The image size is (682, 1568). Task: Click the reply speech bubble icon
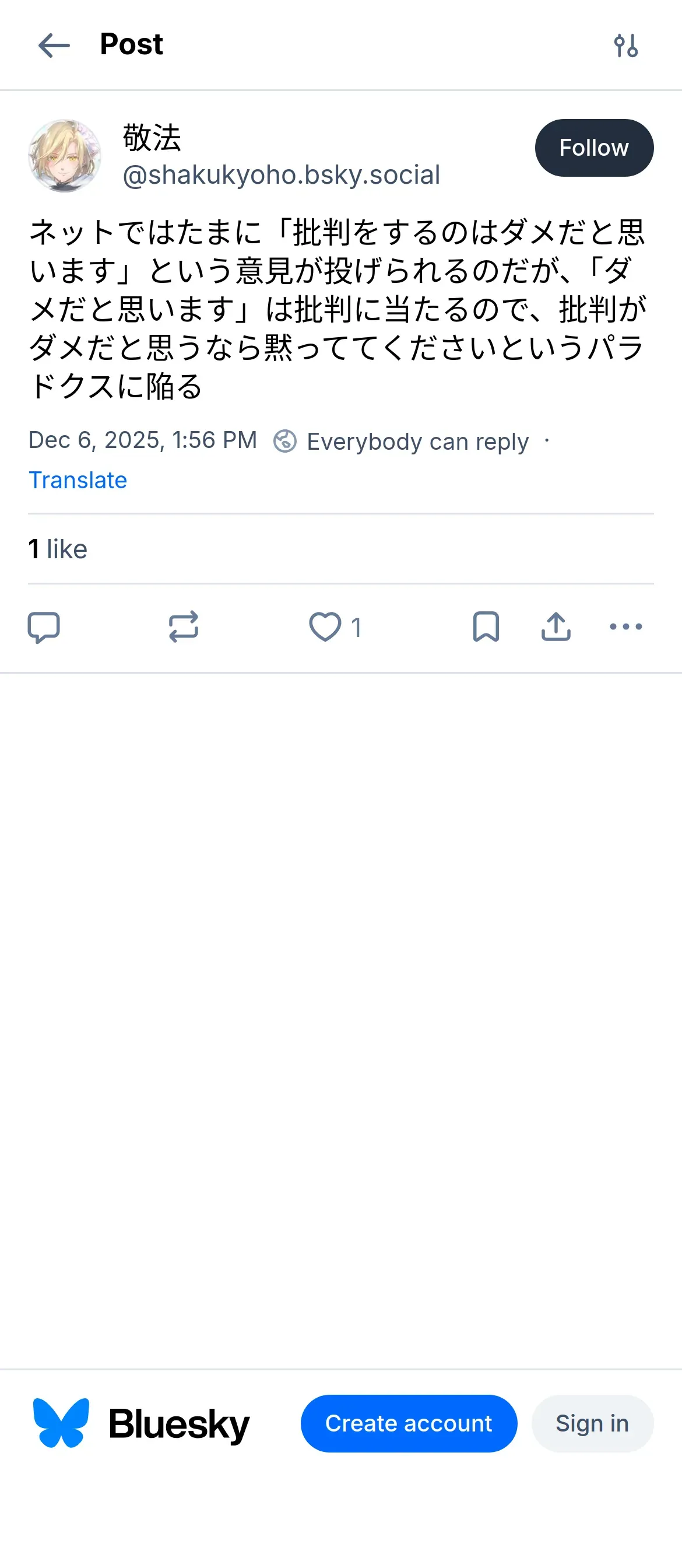pos(44,627)
